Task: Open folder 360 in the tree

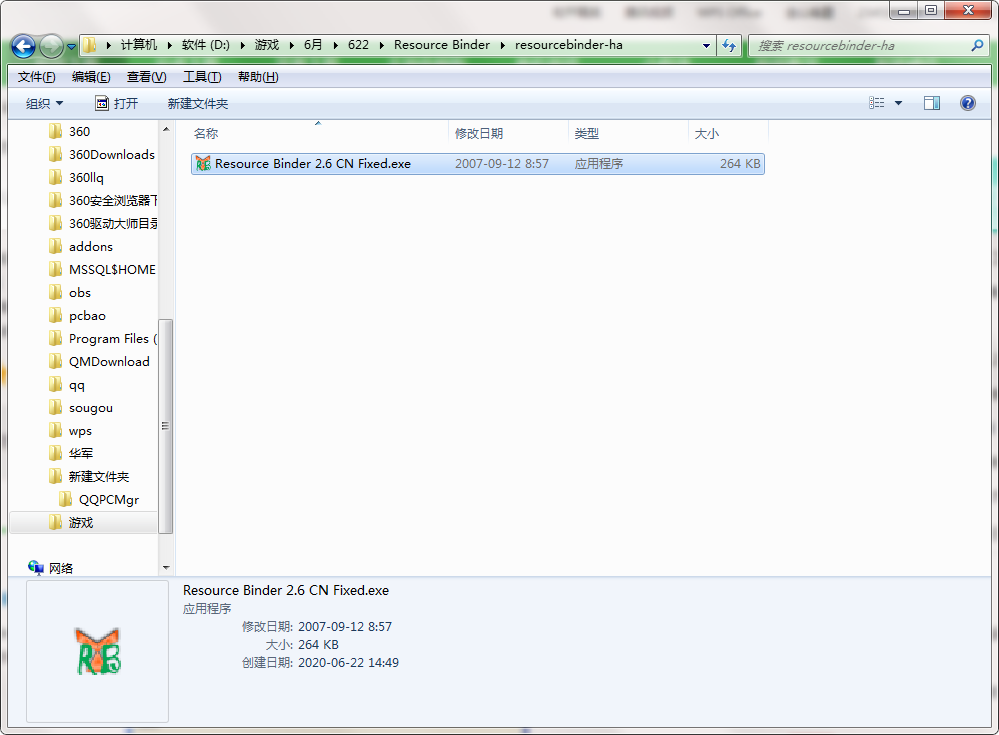Action: (79, 131)
